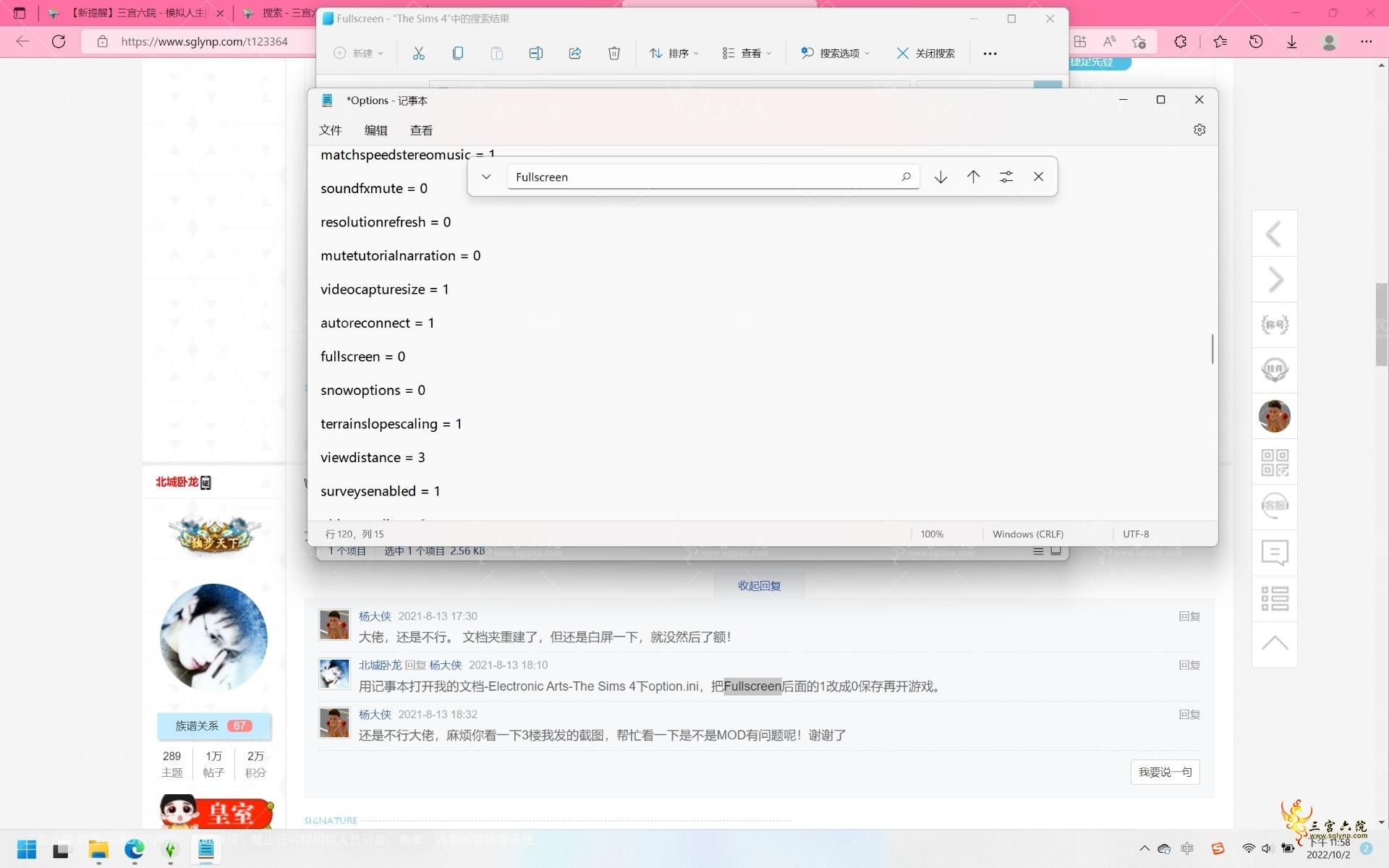Open browser history clock icon
This screenshot has width=1389, height=868.
click(1256, 41)
